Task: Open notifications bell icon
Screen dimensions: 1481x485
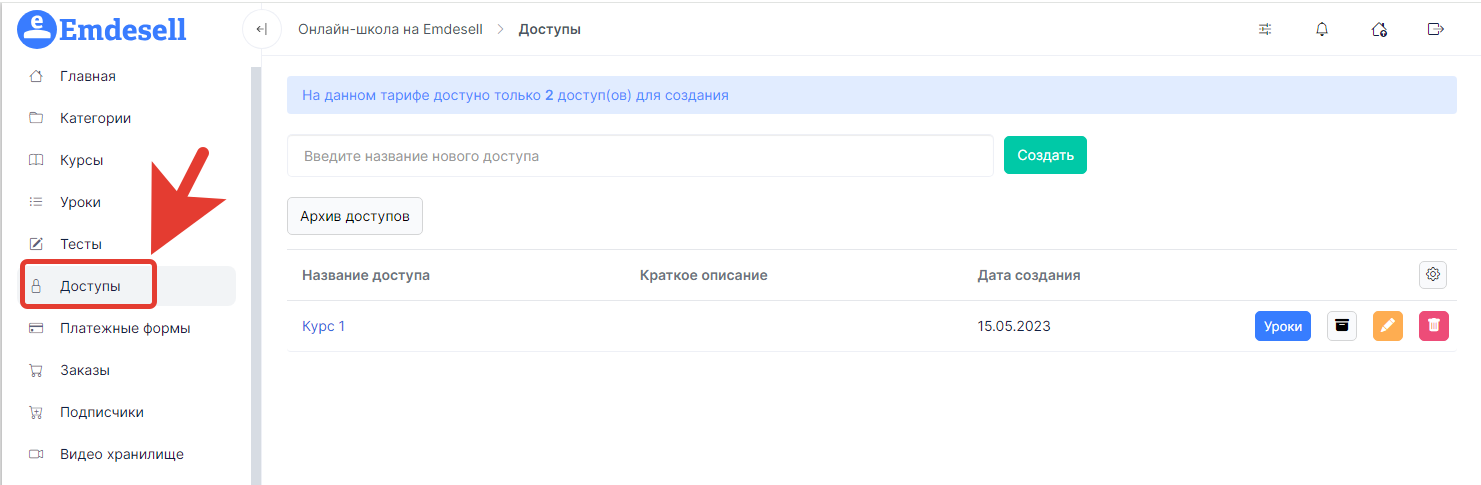Action: point(1322,29)
